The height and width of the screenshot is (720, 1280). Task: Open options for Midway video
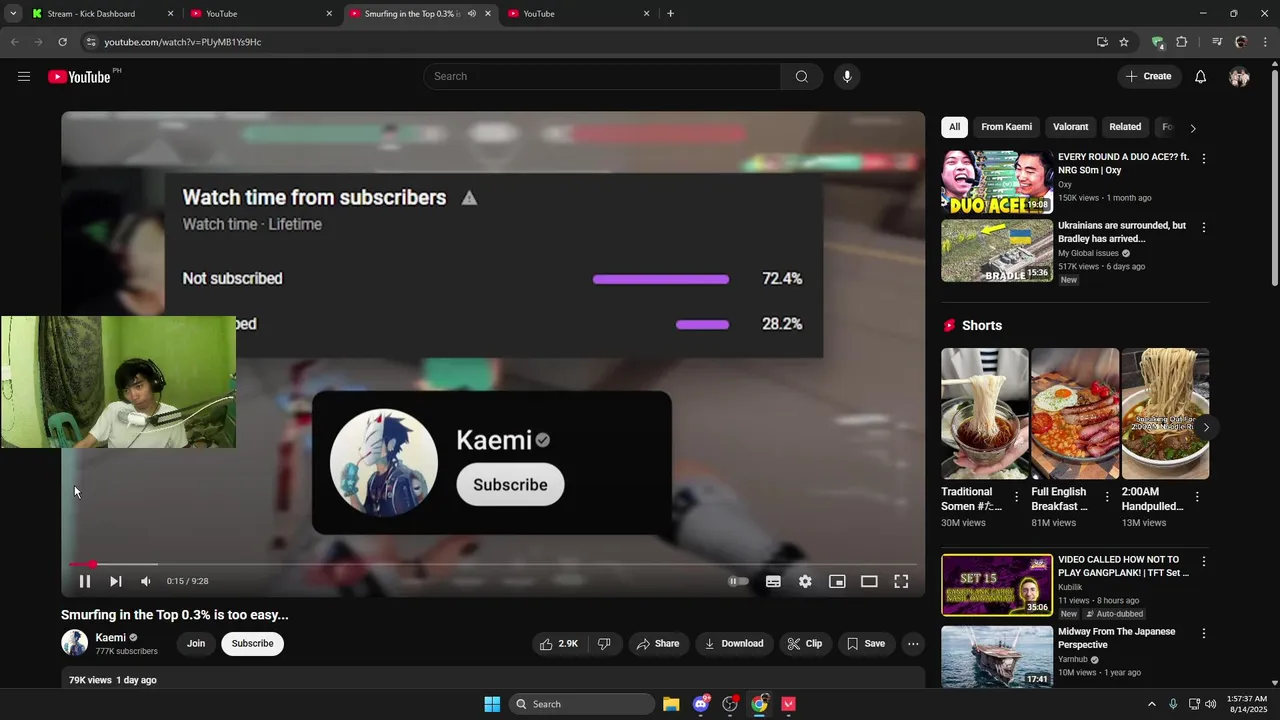coord(1204,634)
